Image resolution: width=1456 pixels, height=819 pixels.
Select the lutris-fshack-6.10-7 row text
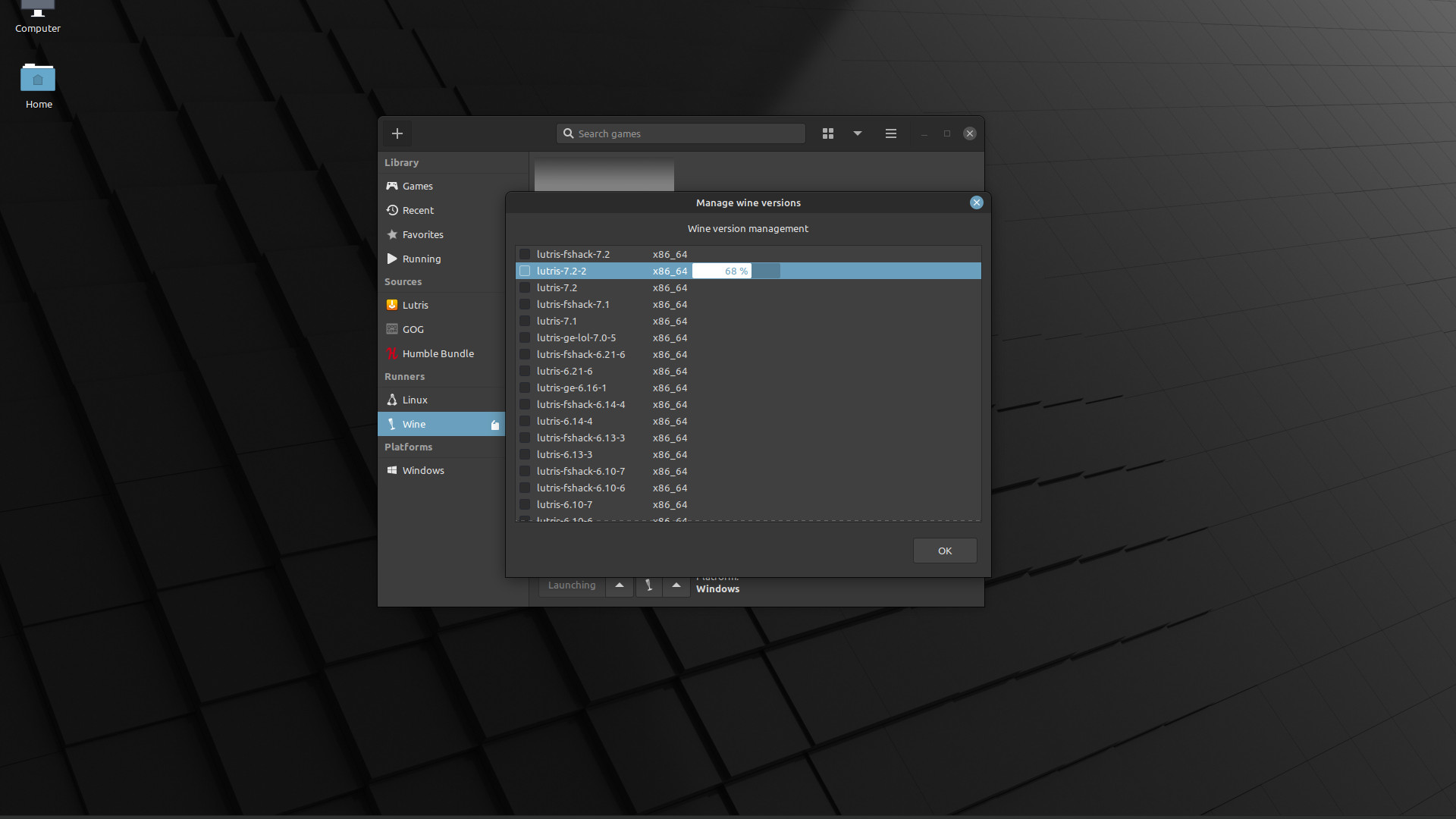pyautogui.click(x=581, y=471)
